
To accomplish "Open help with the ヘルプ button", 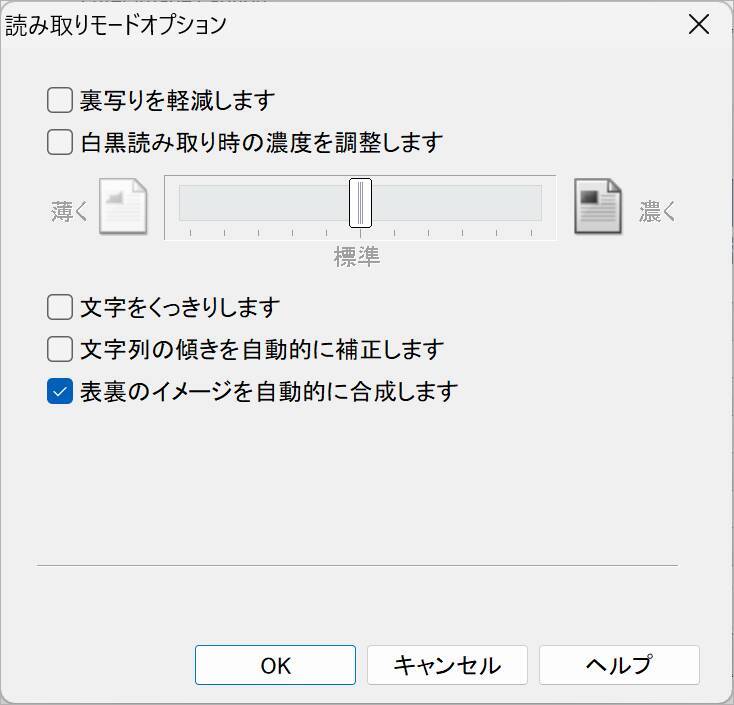I will pos(618,665).
